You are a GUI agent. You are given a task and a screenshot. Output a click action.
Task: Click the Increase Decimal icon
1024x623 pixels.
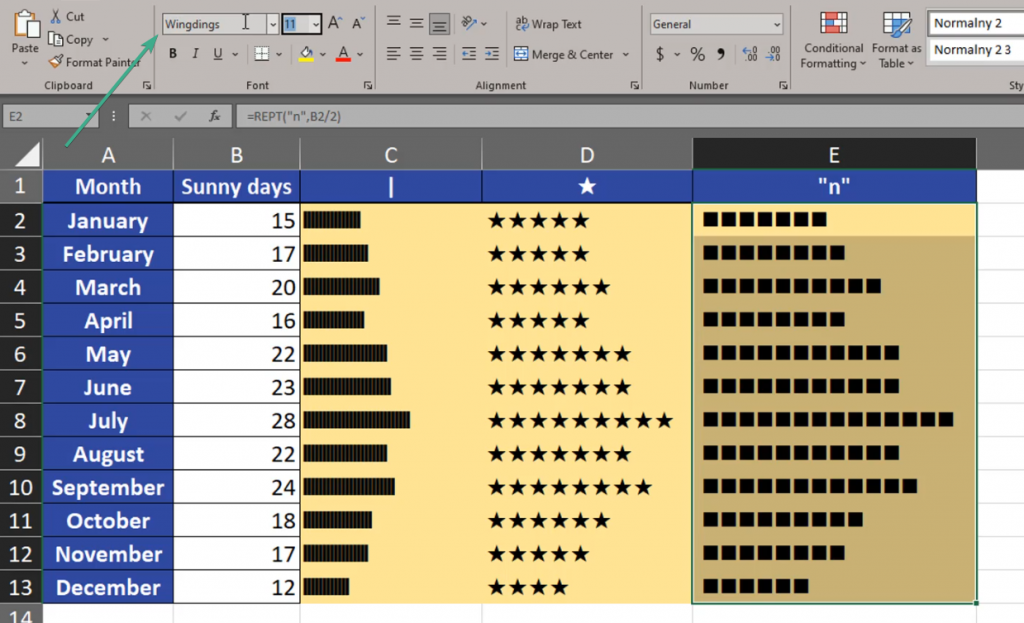[749, 55]
